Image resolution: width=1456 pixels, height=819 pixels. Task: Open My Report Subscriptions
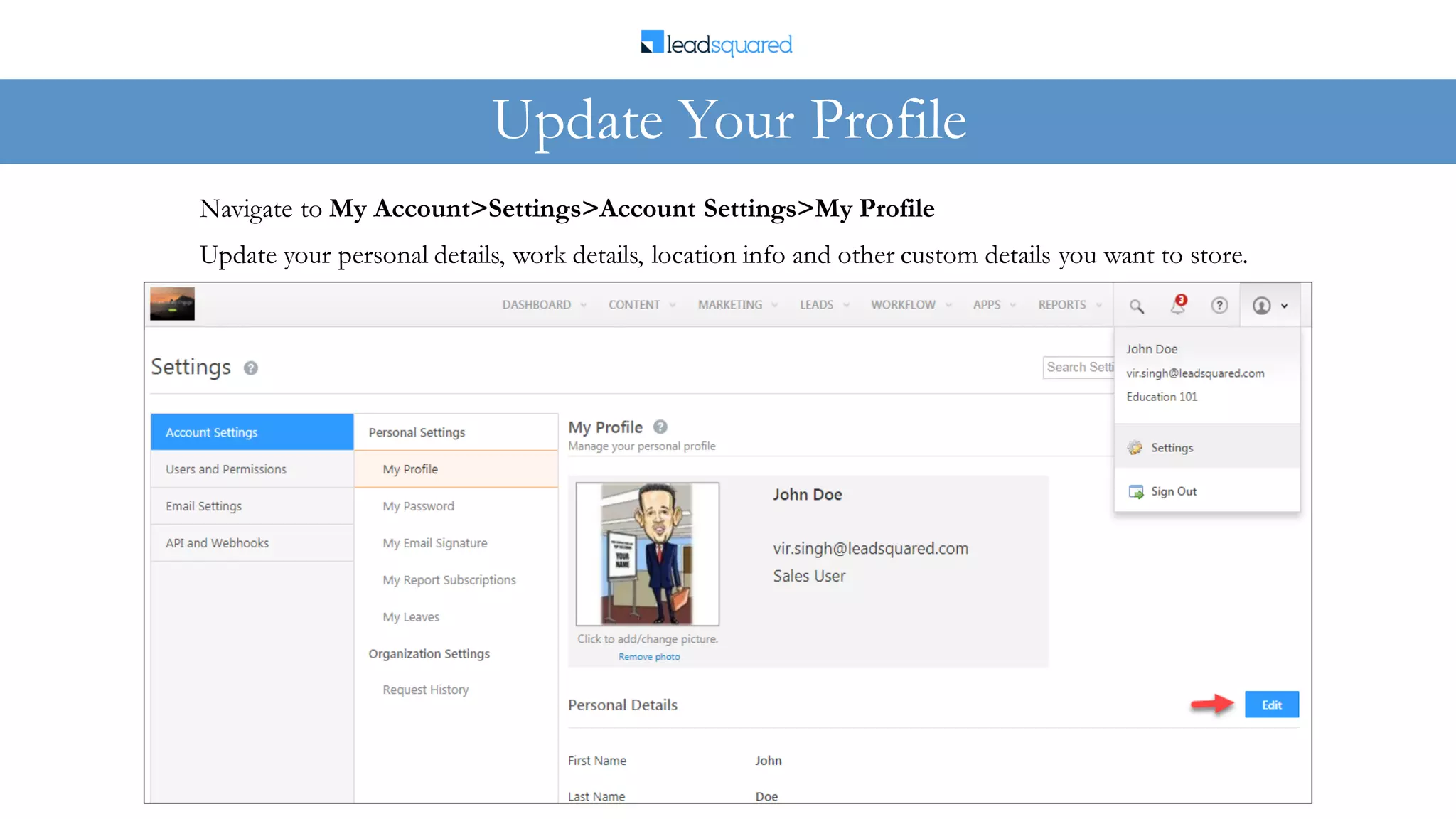point(449,580)
